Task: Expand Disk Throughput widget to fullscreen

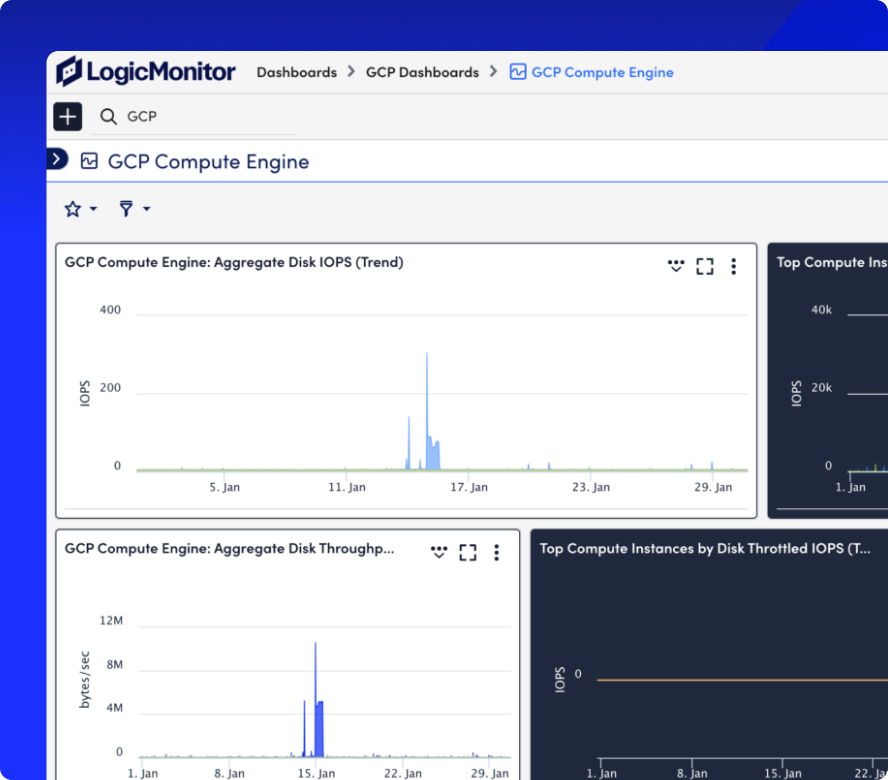Action: (468, 552)
